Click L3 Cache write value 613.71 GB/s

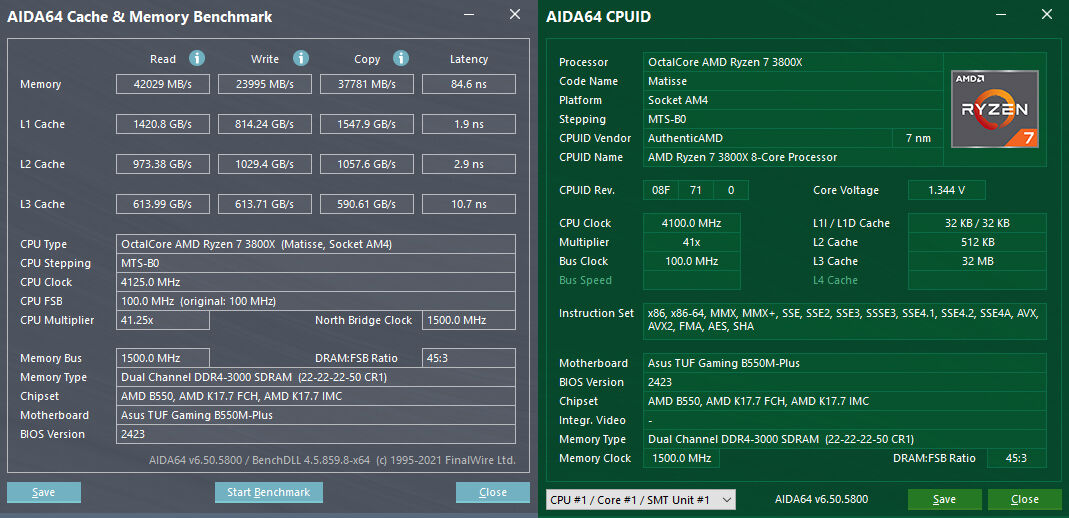coord(265,204)
